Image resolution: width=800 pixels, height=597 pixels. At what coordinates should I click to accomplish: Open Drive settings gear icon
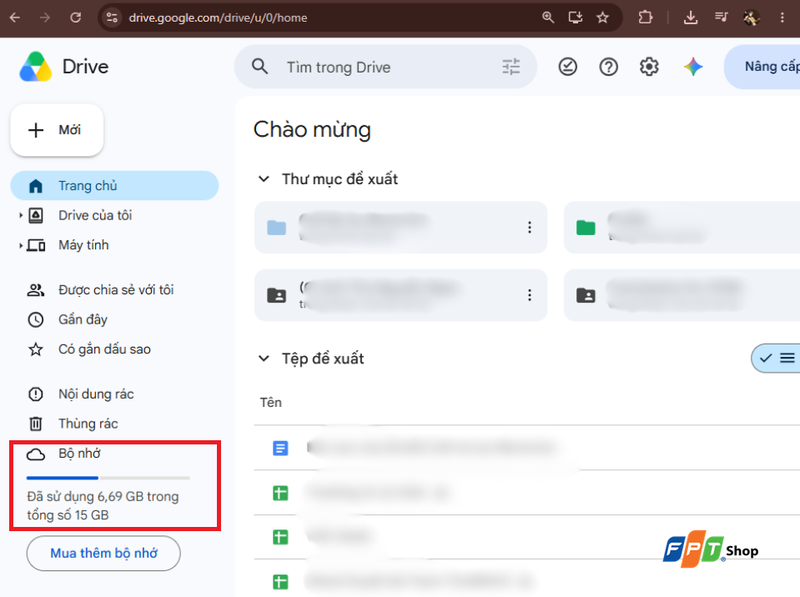click(649, 67)
